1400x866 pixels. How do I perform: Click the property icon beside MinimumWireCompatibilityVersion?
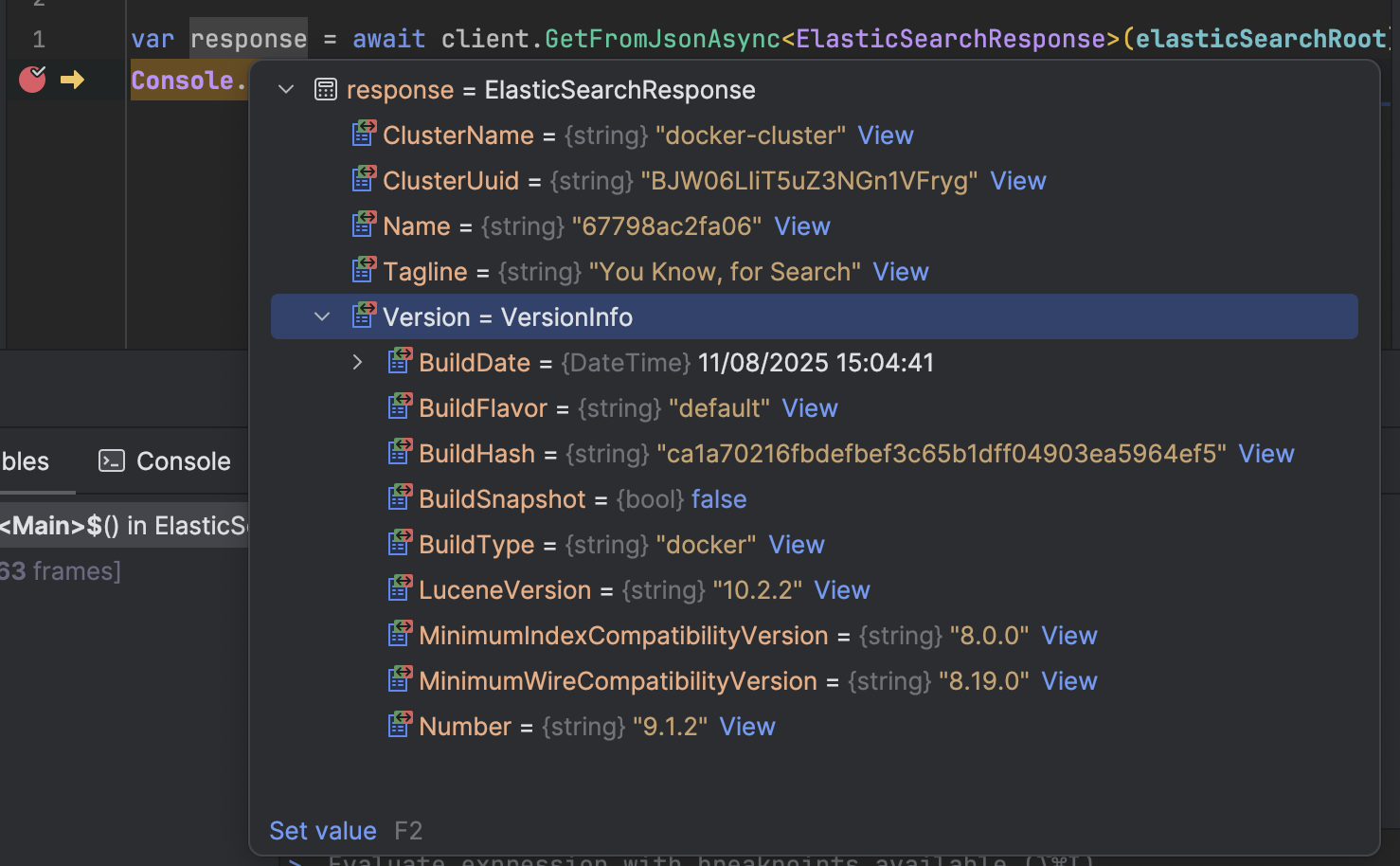[x=399, y=679]
